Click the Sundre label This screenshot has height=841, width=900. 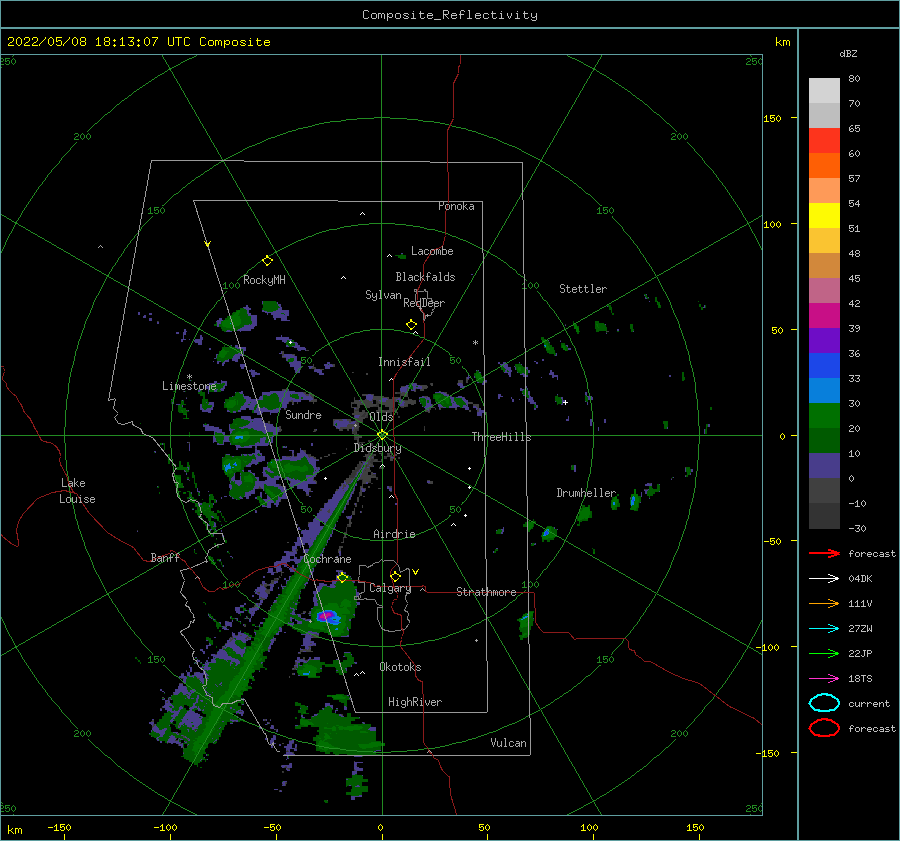click(x=303, y=414)
